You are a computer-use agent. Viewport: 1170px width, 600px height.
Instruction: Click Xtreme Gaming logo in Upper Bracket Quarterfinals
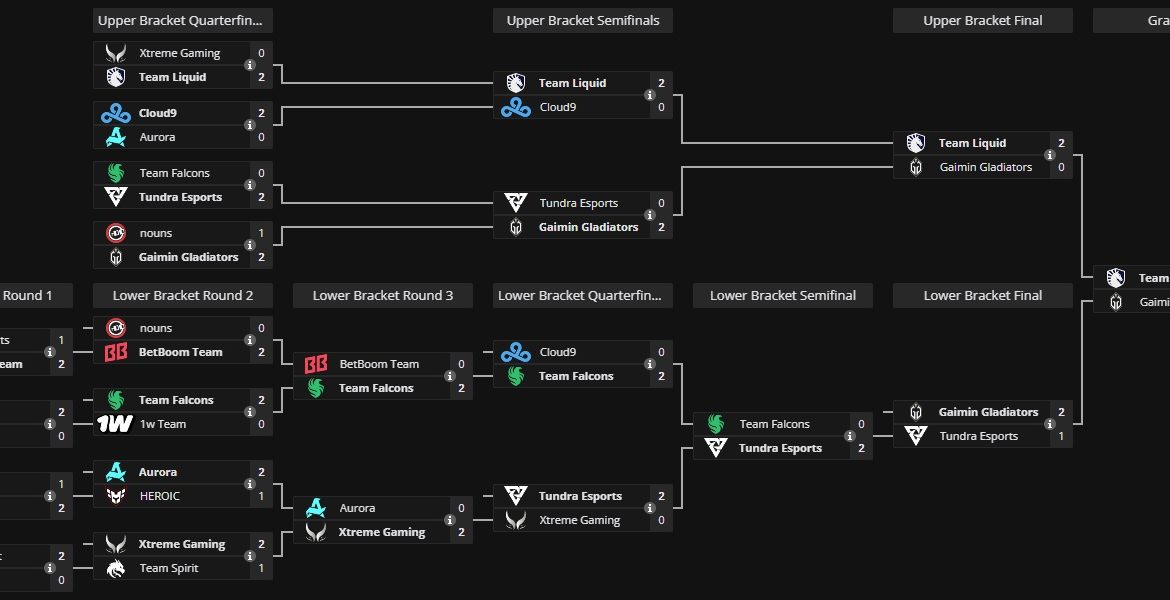tap(116, 53)
